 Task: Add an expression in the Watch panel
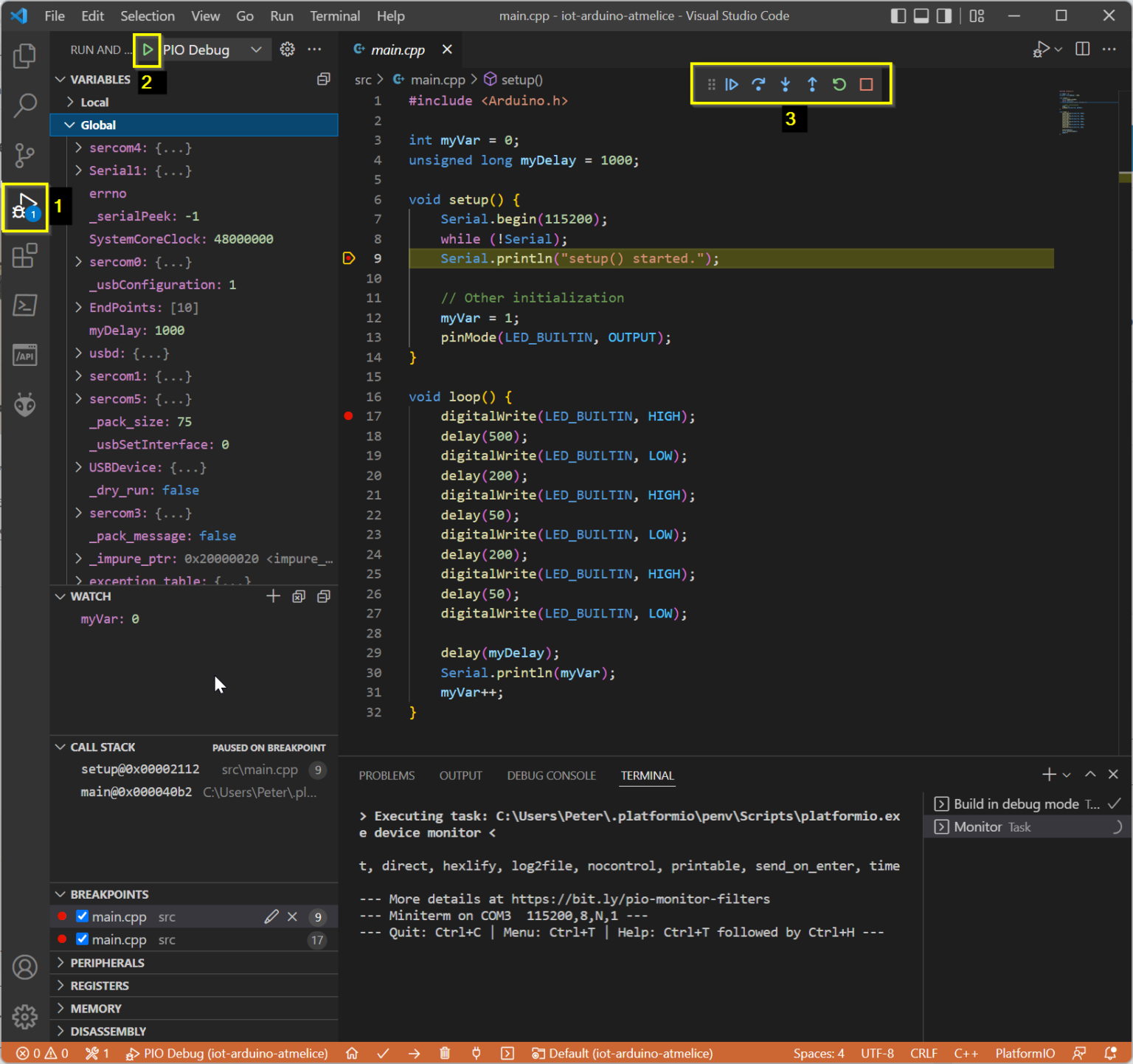[x=273, y=596]
